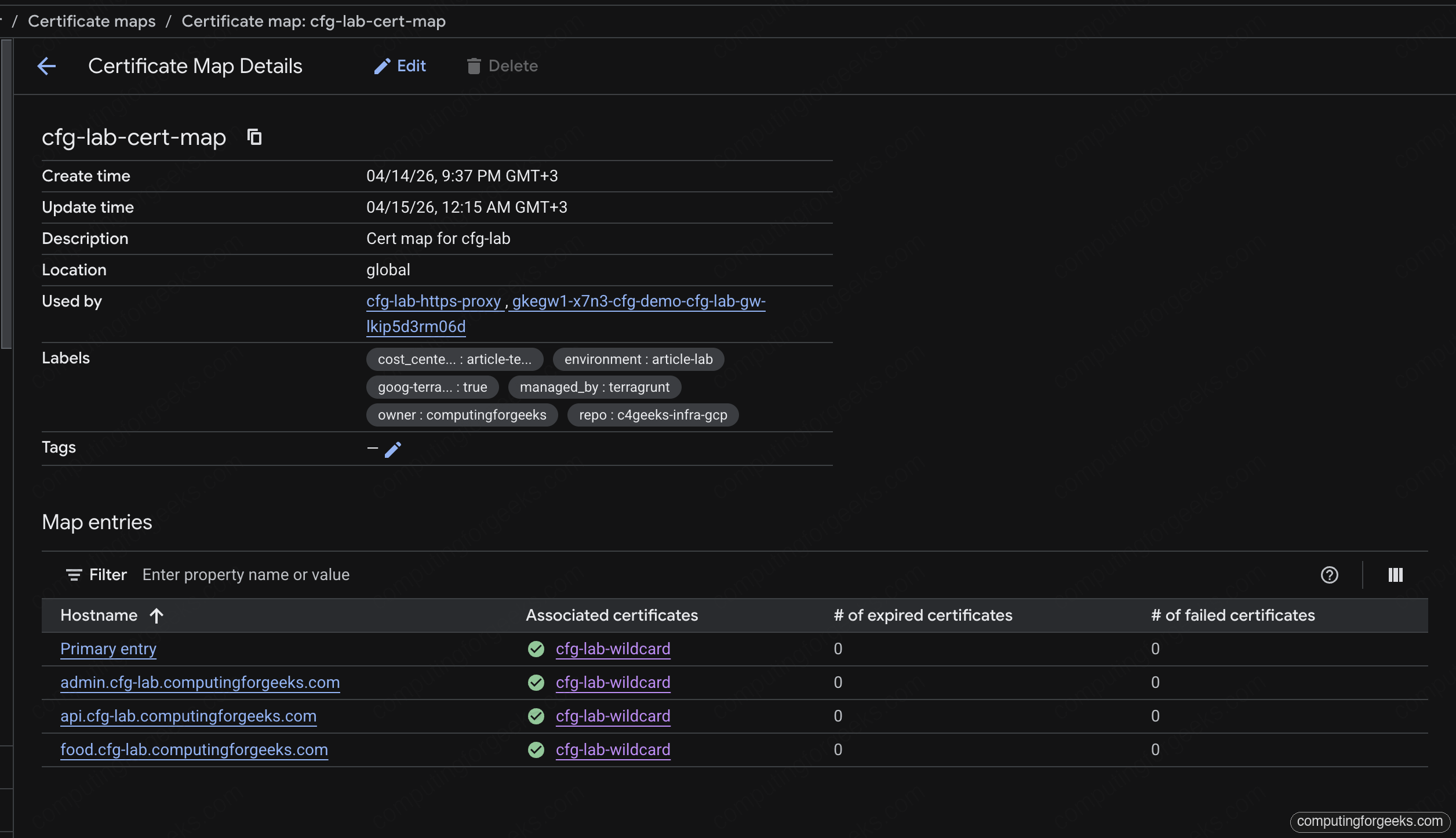Click the sort arrow on Hostname column
1456x838 pixels.
tap(156, 615)
